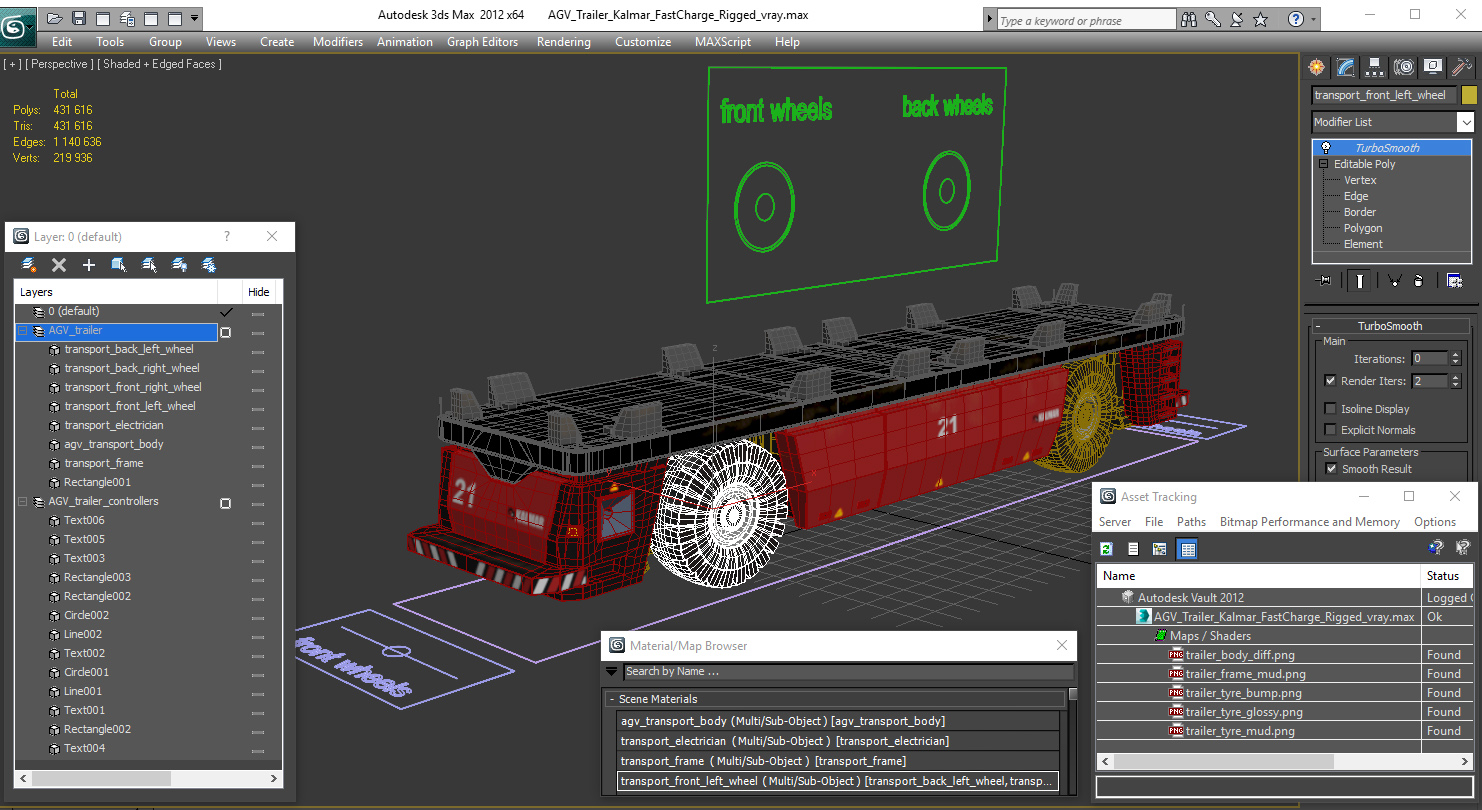Viewport: 1482px width, 810px height.
Task: Click the Perspective viewport label
Action: point(58,64)
